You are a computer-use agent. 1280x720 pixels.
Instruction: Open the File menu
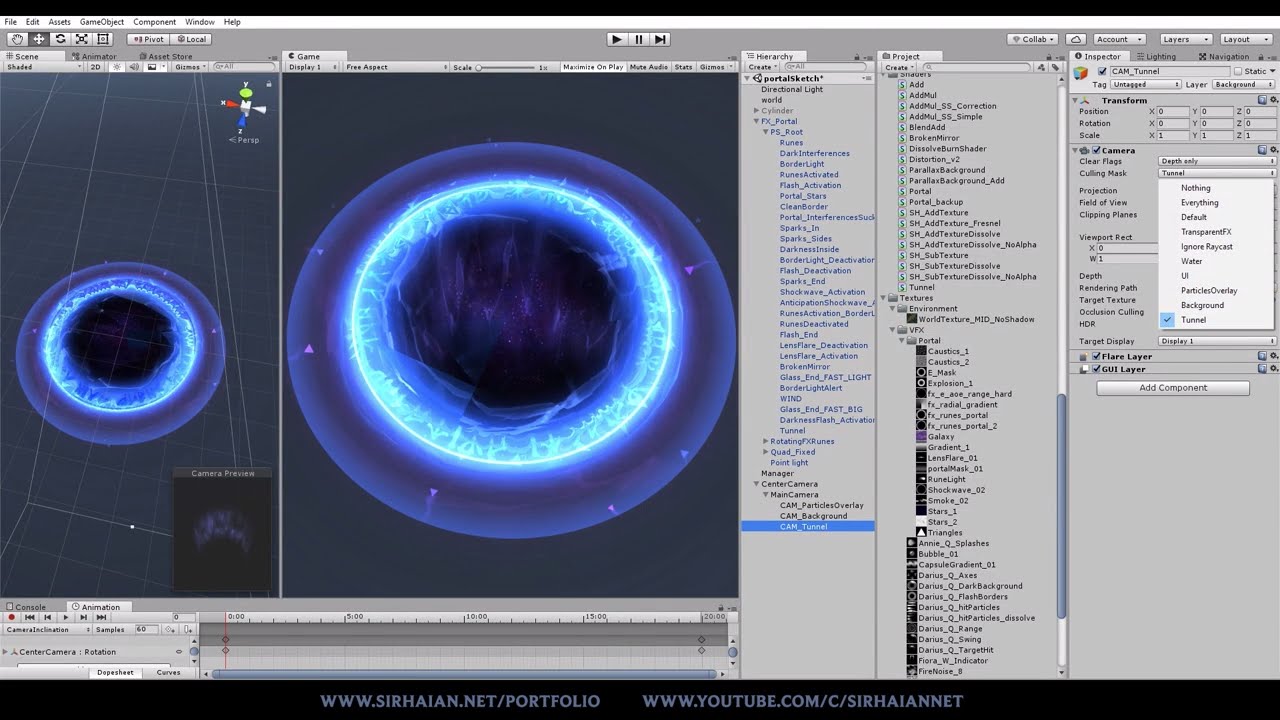pyautogui.click(x=11, y=22)
